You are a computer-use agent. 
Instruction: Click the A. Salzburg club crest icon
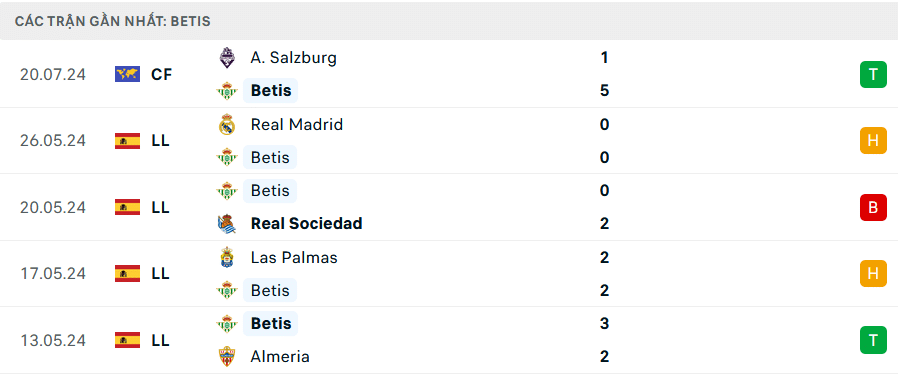point(227,58)
